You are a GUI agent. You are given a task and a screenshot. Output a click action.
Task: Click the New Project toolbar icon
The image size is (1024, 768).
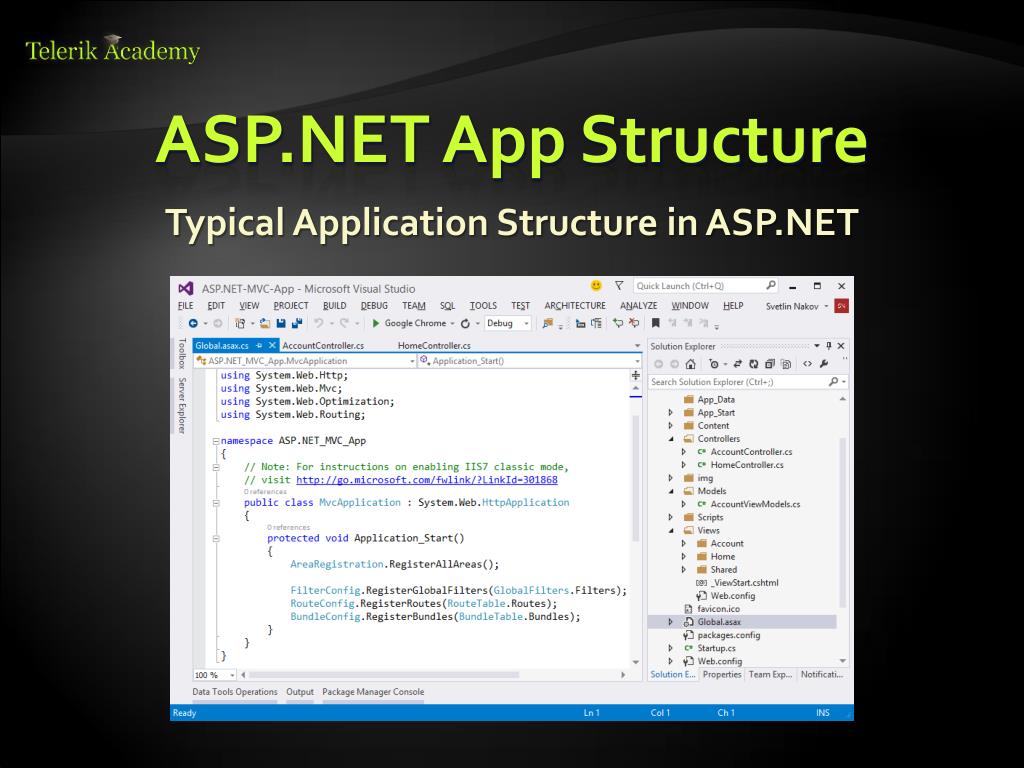240,323
